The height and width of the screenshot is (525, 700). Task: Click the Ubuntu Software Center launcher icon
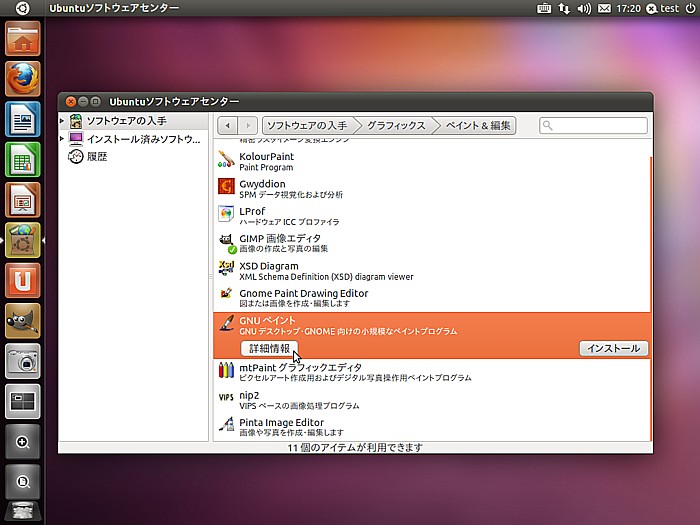pos(23,240)
